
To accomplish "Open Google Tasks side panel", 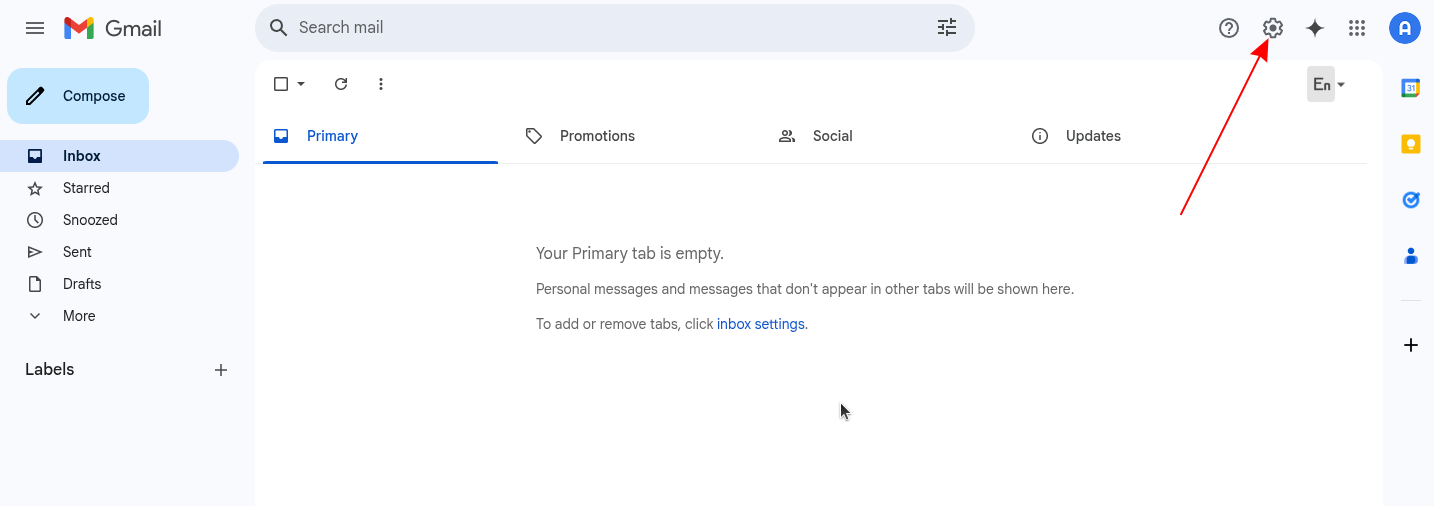I will coord(1411,200).
